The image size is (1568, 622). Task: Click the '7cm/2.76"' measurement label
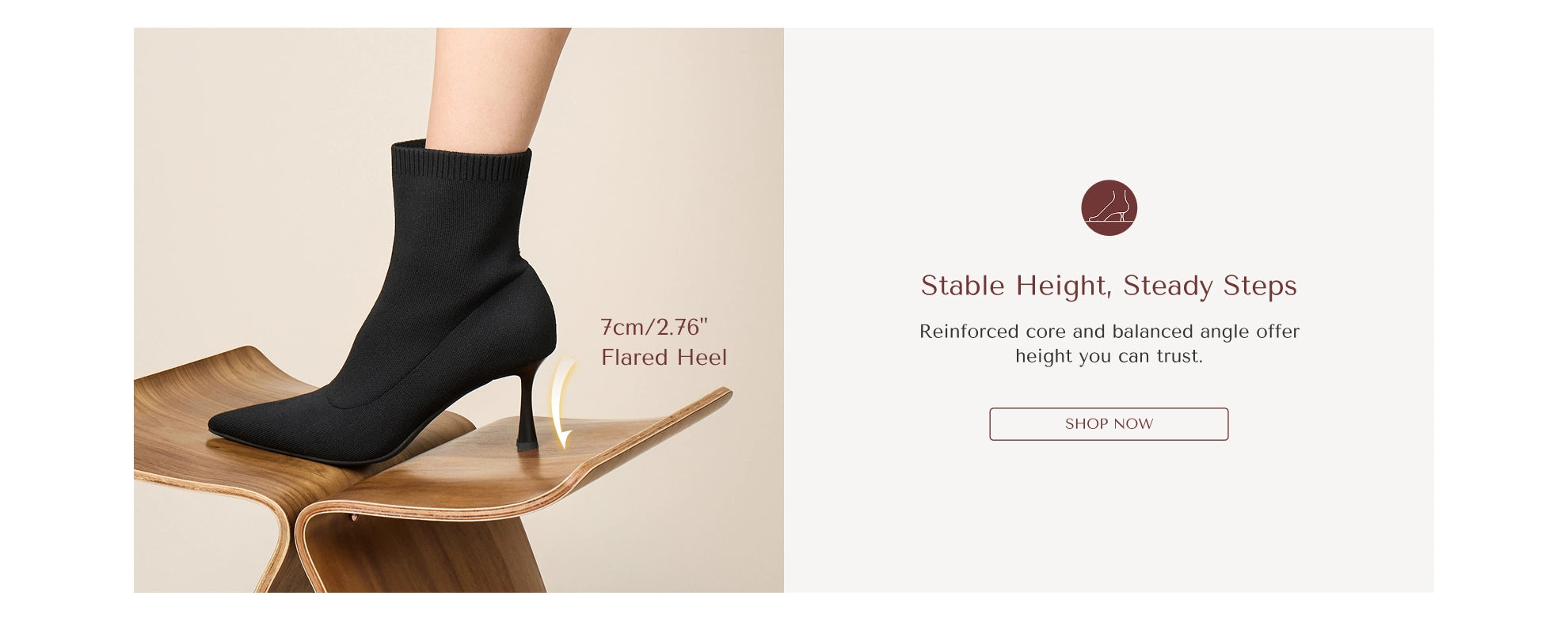click(653, 327)
